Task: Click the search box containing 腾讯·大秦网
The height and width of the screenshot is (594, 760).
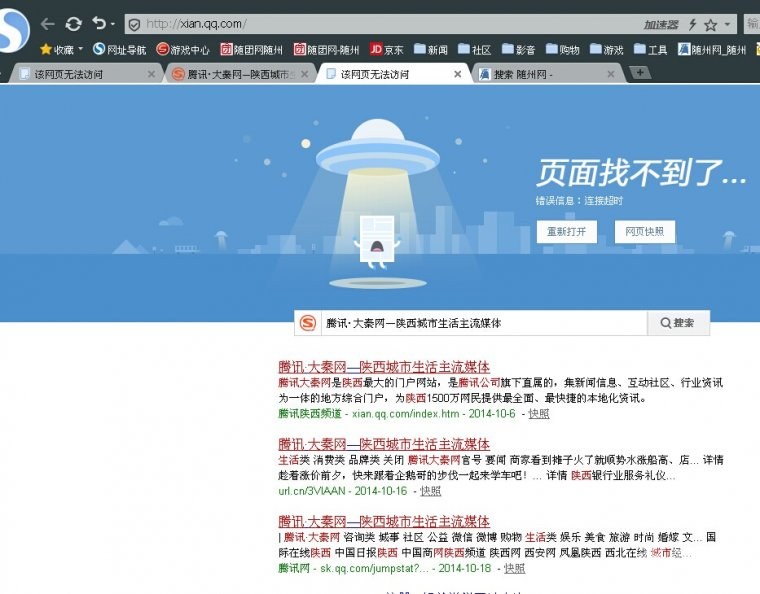Action: pos(484,323)
